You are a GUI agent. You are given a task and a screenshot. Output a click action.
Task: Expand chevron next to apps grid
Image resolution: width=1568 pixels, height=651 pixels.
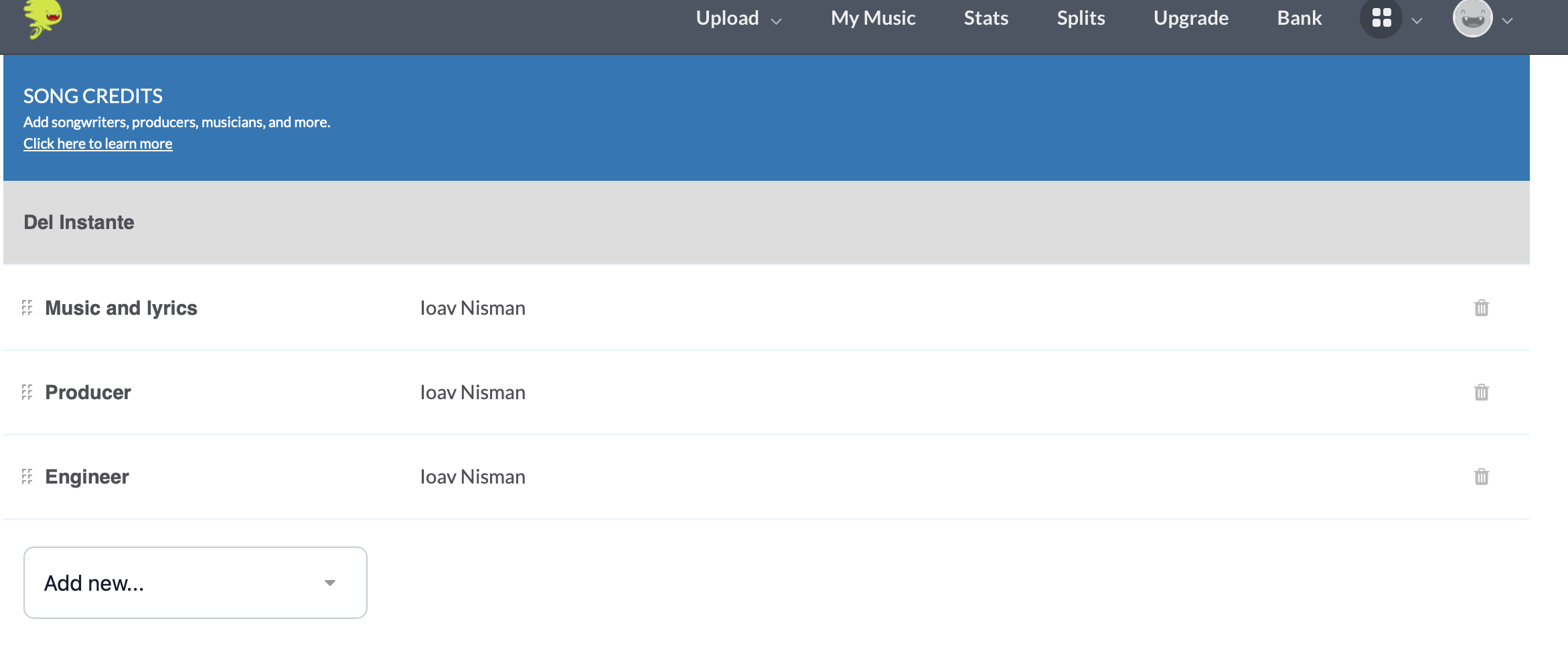(1417, 21)
